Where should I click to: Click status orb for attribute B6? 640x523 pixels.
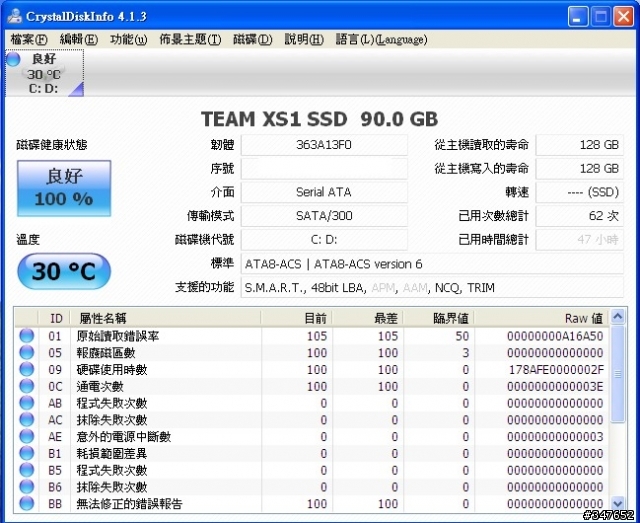[x=27, y=486]
